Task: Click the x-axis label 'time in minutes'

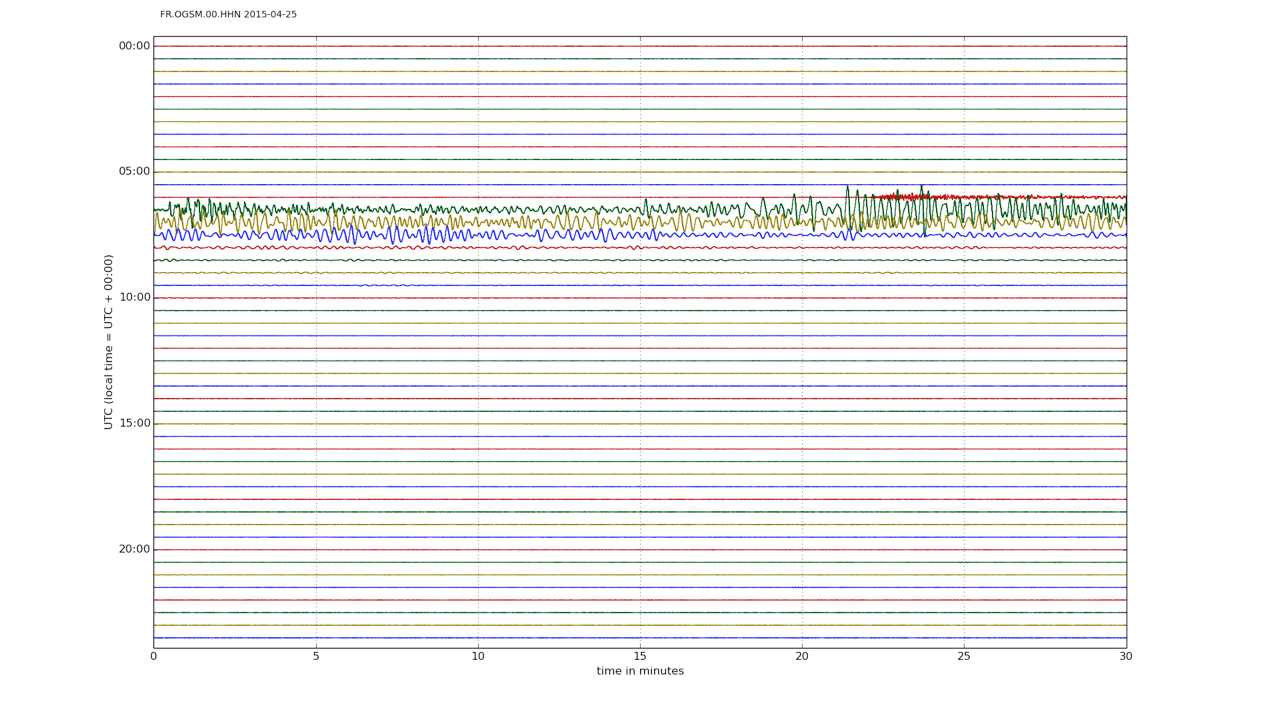Action: (x=640, y=671)
